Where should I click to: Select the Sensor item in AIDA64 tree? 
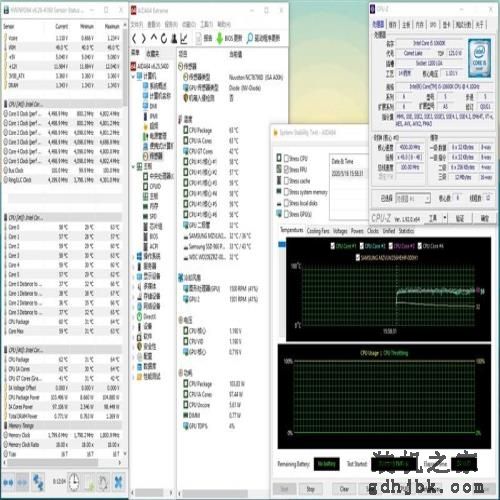coord(153,156)
